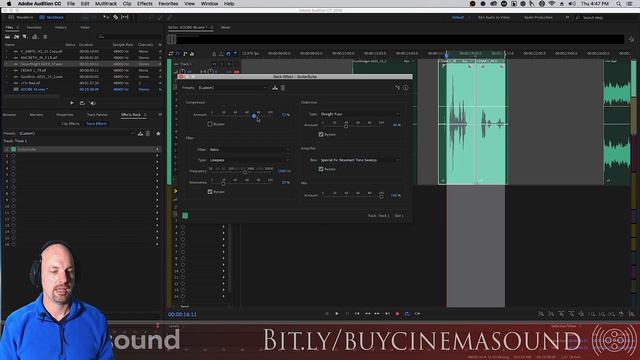The width and height of the screenshot is (640, 360).
Task: Toggle Loop Playback in Files panel preview
Action: pyautogui.click(x=82, y=103)
